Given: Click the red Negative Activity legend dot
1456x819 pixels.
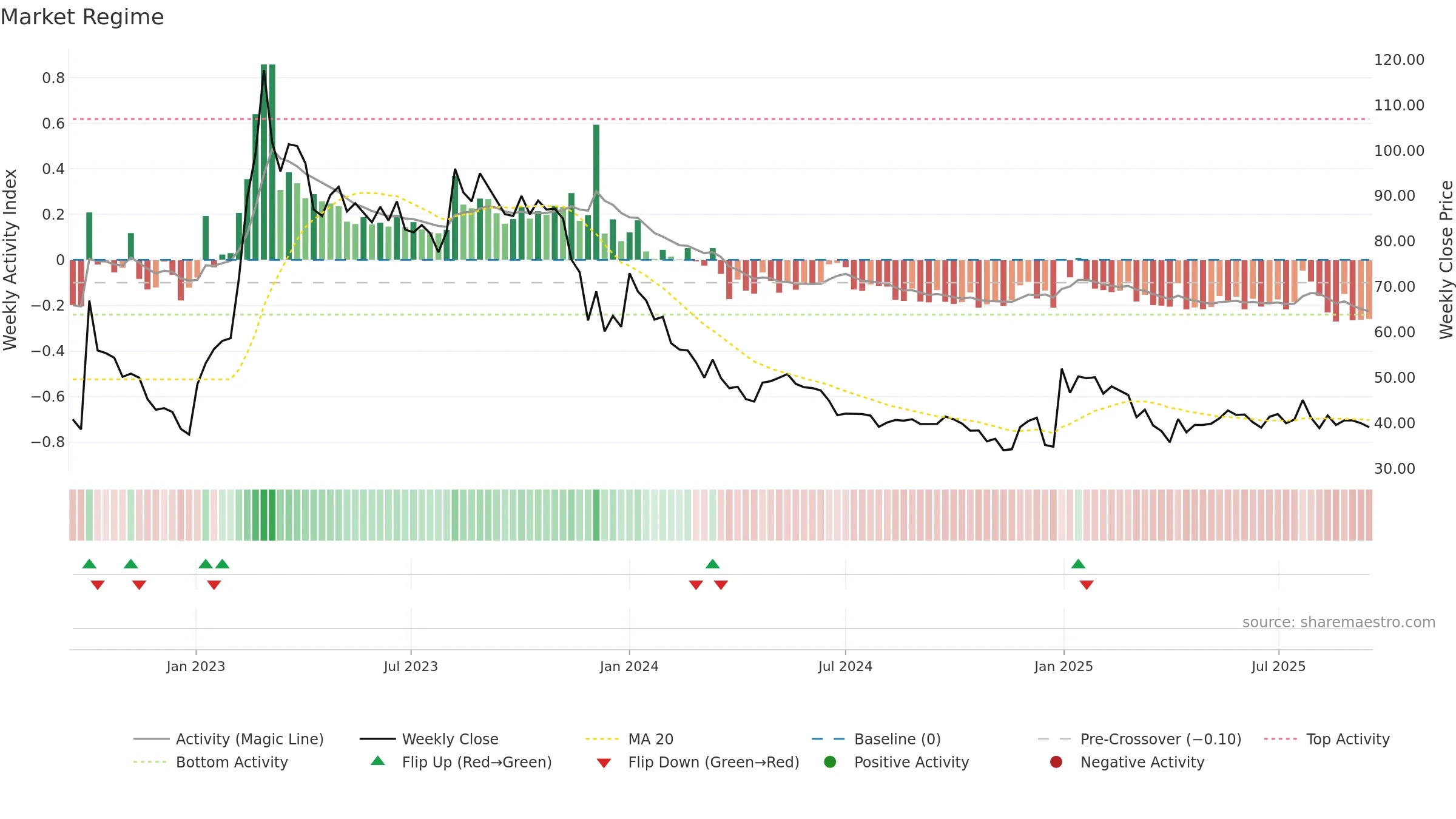Looking at the screenshot, I should (1056, 762).
